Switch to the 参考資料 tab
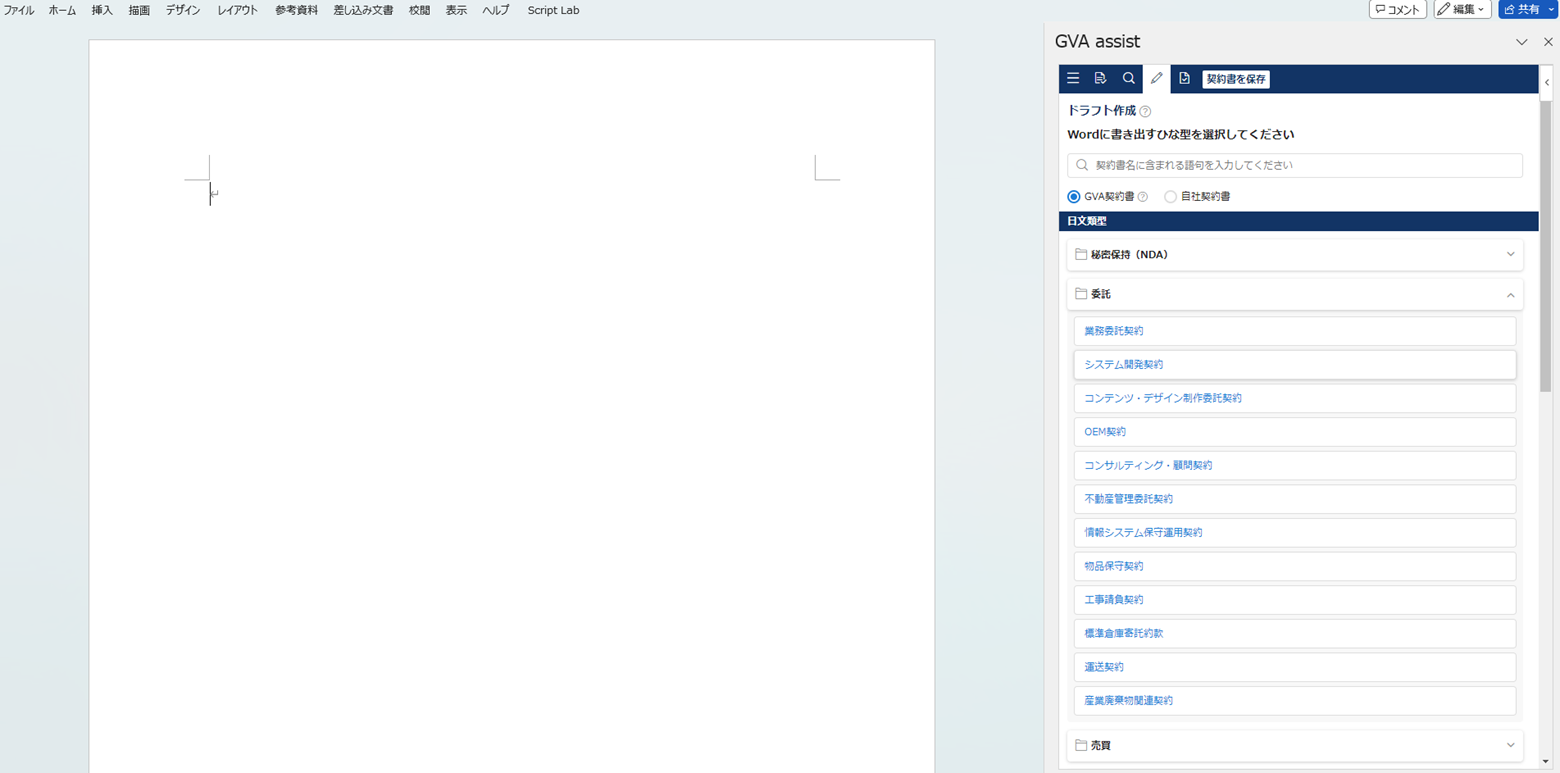 click(x=296, y=10)
